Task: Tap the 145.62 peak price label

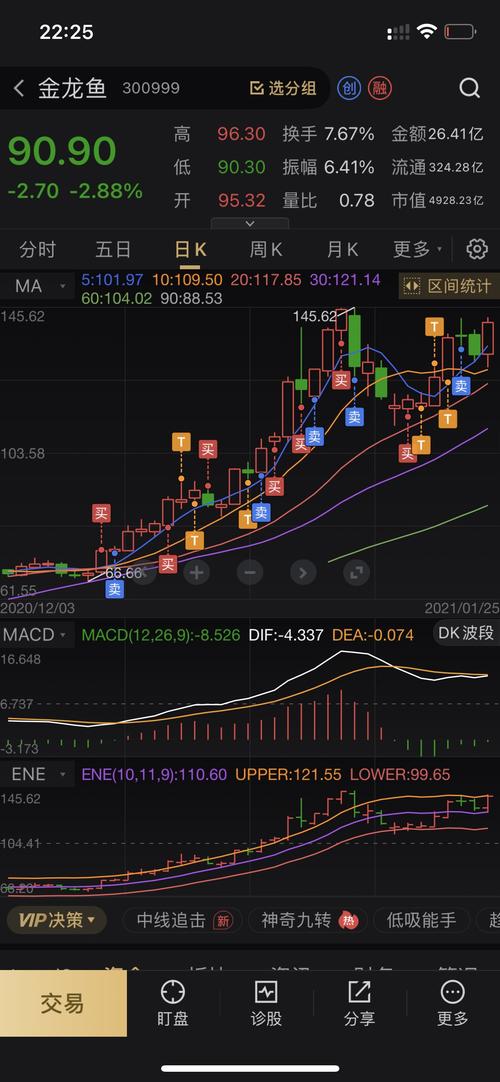Action: click(x=315, y=316)
